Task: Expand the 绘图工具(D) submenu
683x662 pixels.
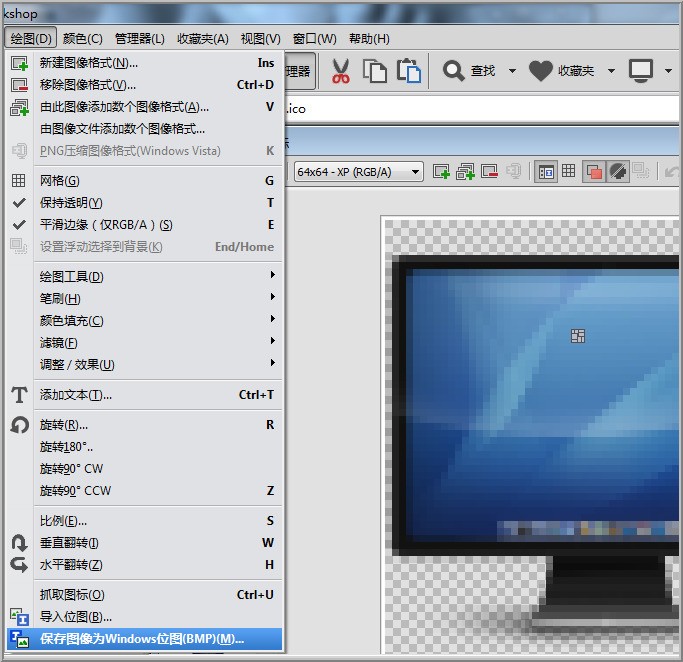Action: 144,277
